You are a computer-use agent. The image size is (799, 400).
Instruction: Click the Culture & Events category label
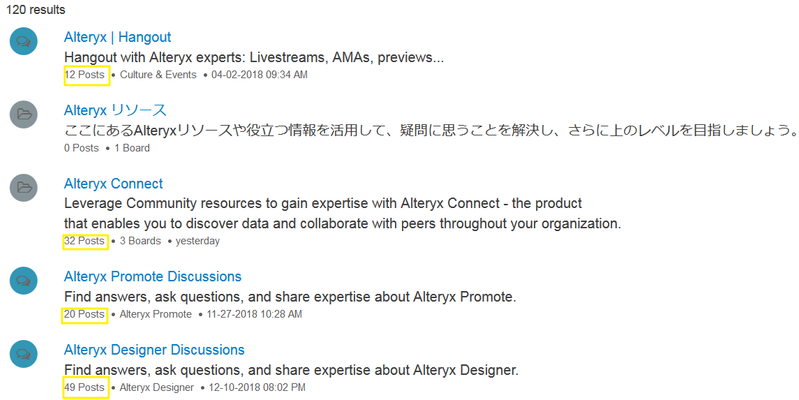158,74
